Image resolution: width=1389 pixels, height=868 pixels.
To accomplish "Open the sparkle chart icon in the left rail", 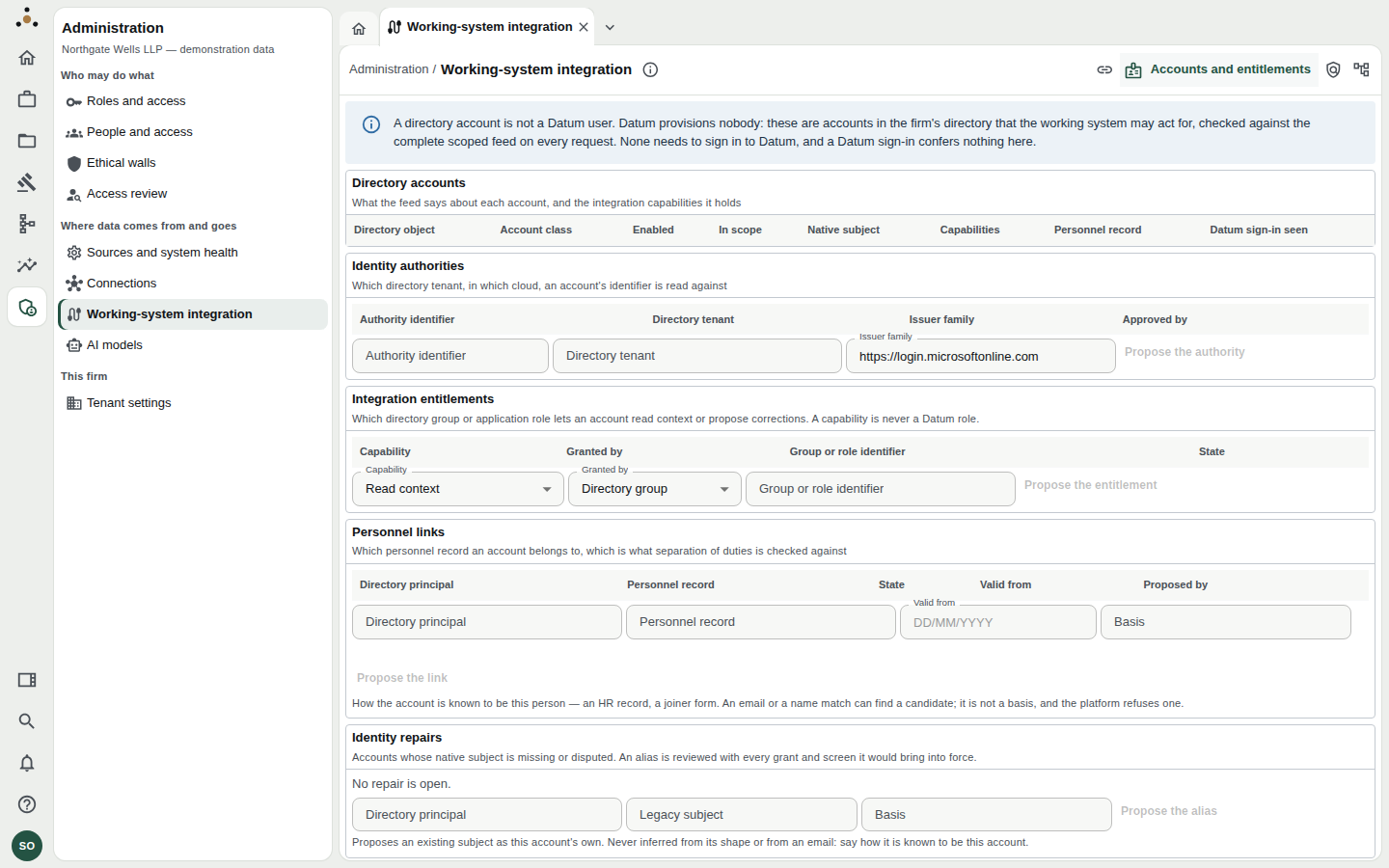I will coord(27,265).
